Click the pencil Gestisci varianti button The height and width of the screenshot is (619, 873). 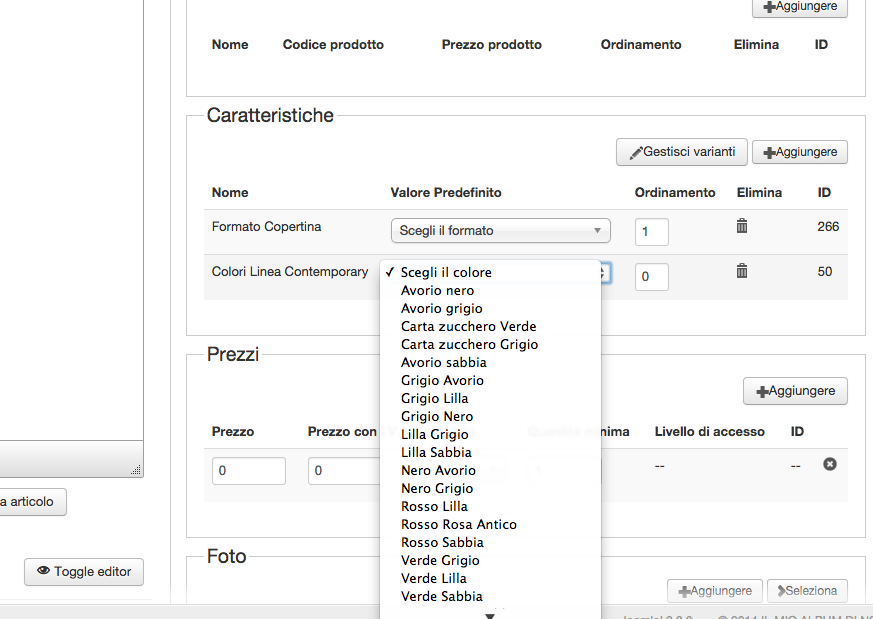681,152
